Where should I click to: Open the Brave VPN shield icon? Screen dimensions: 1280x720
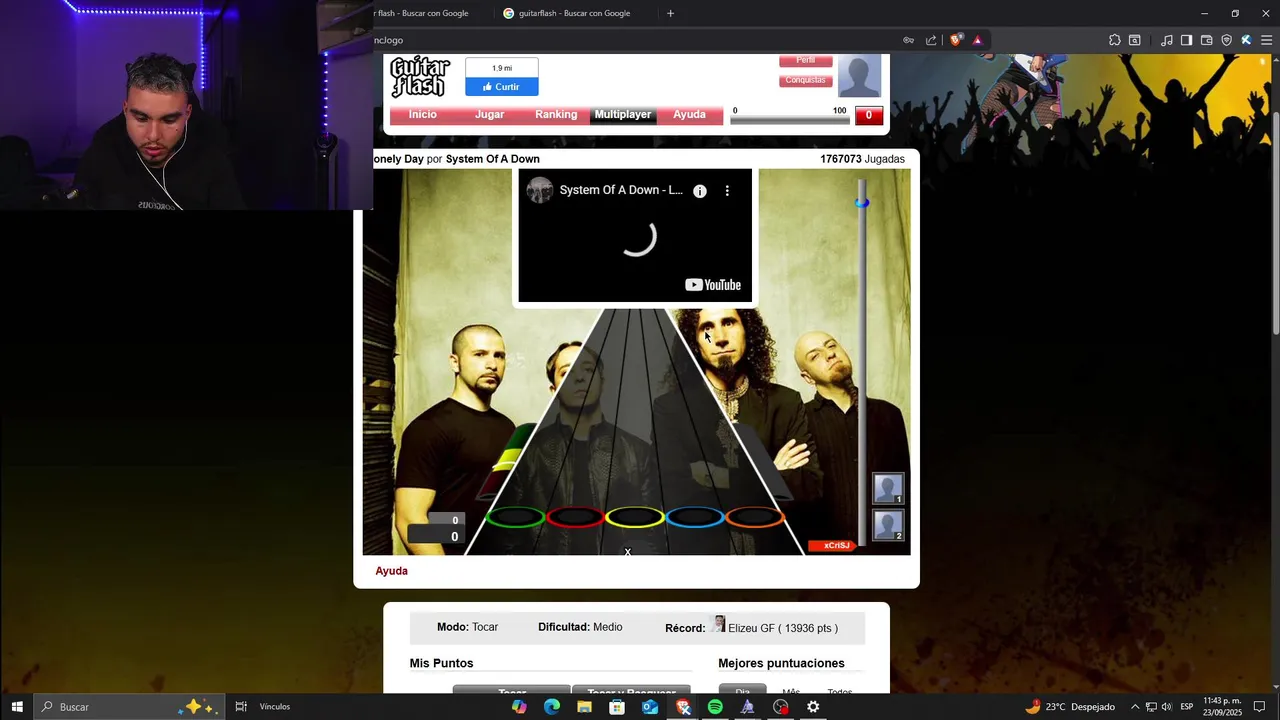(x=1226, y=40)
